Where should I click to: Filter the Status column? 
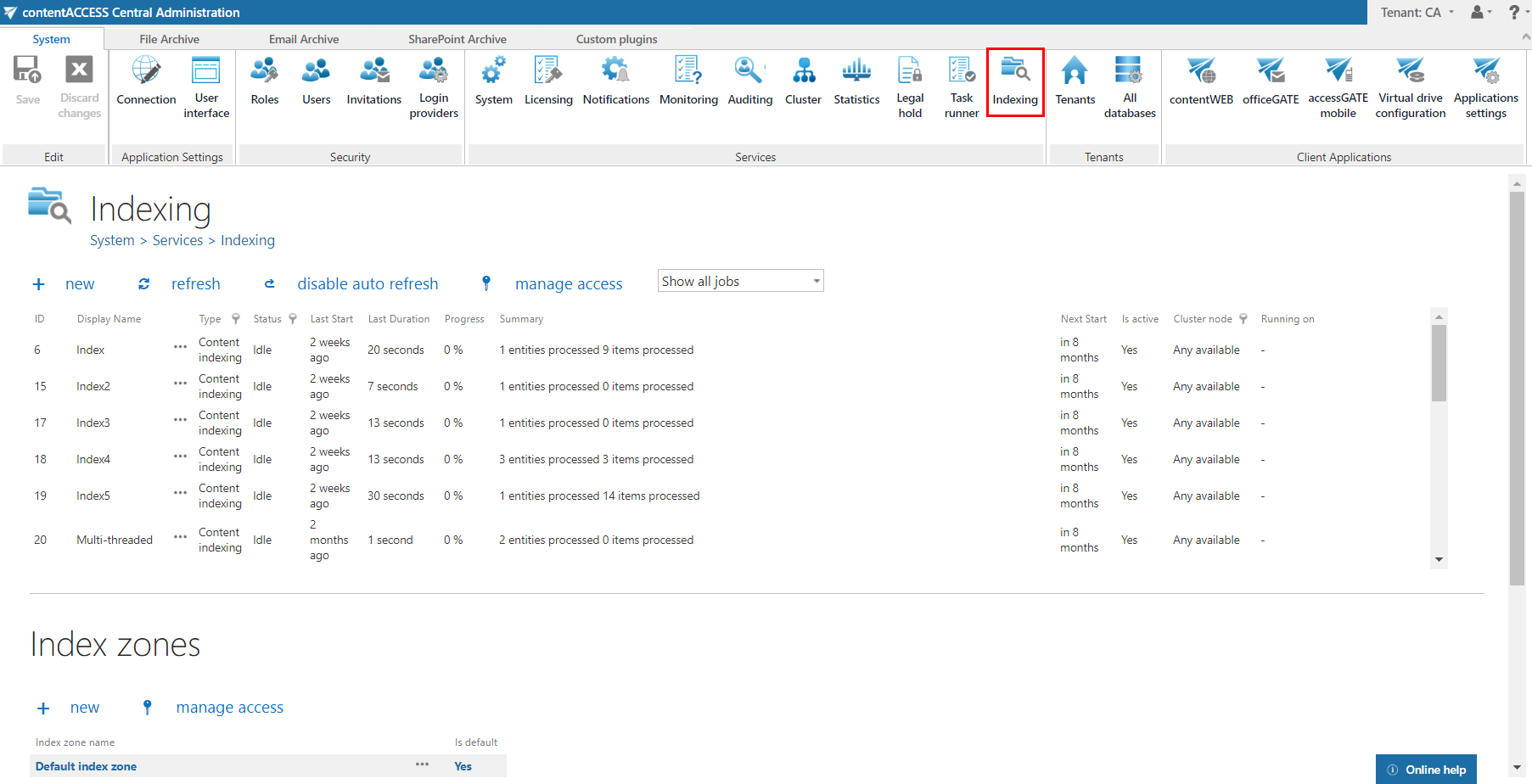[293, 319]
